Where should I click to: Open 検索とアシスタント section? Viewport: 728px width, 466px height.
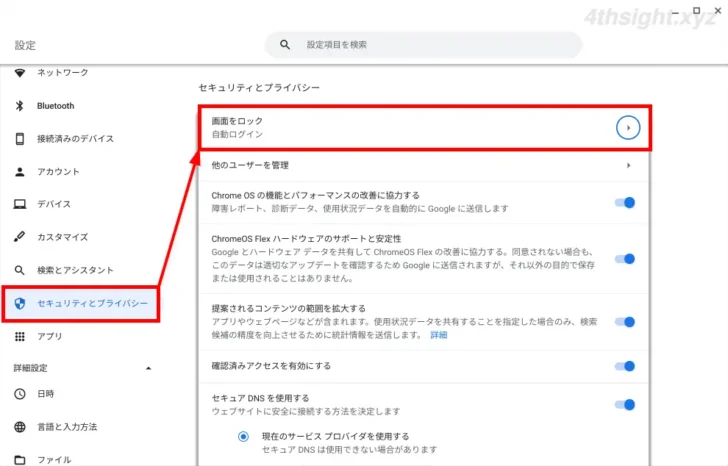coord(75,270)
